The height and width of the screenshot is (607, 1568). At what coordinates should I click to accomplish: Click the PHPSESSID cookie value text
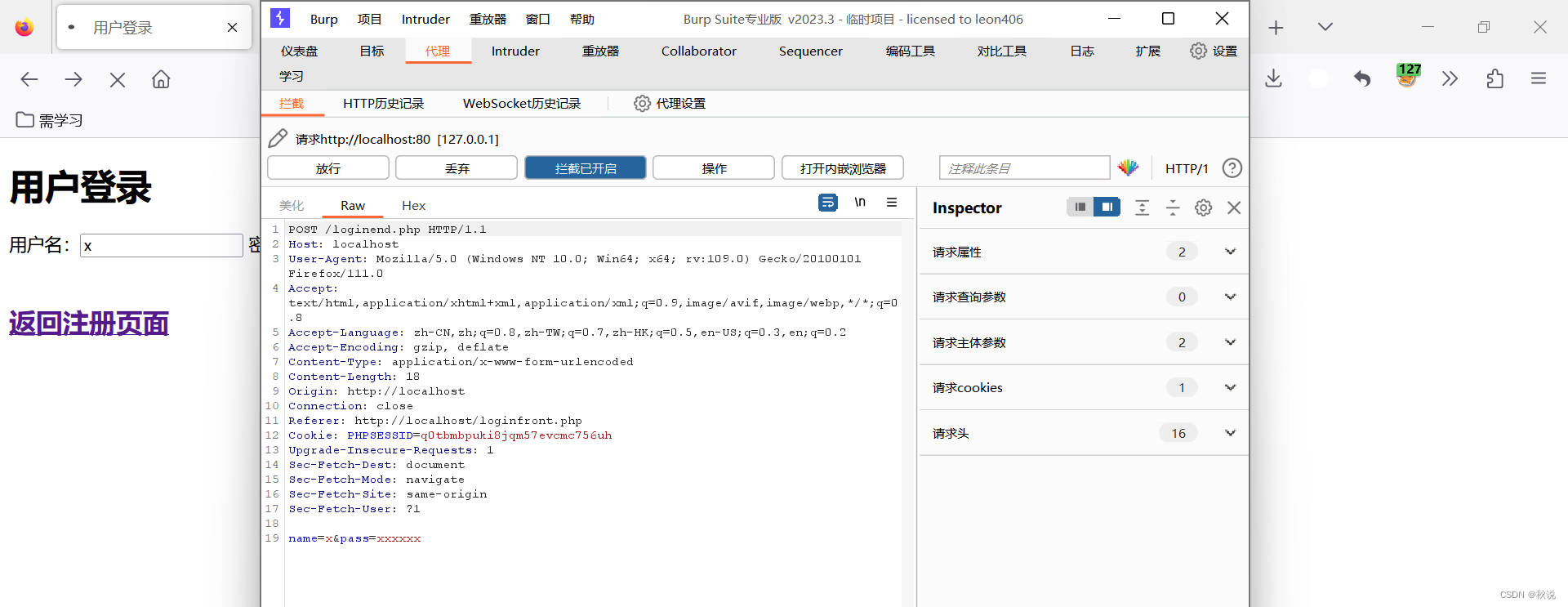tap(516, 435)
